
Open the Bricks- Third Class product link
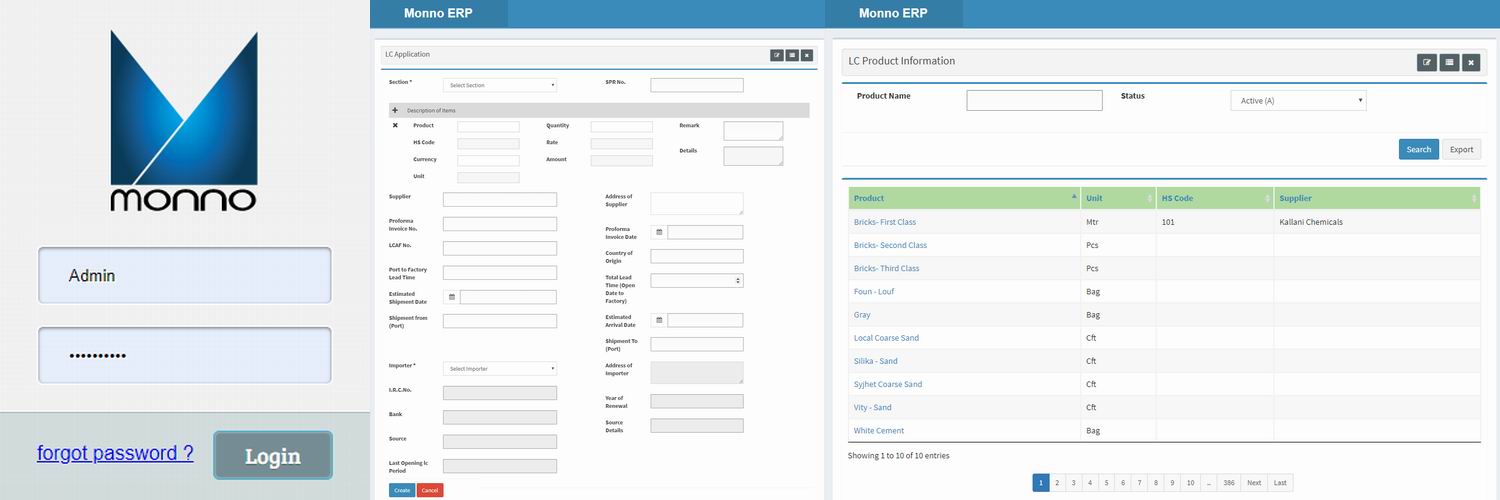pyautogui.click(x=887, y=268)
